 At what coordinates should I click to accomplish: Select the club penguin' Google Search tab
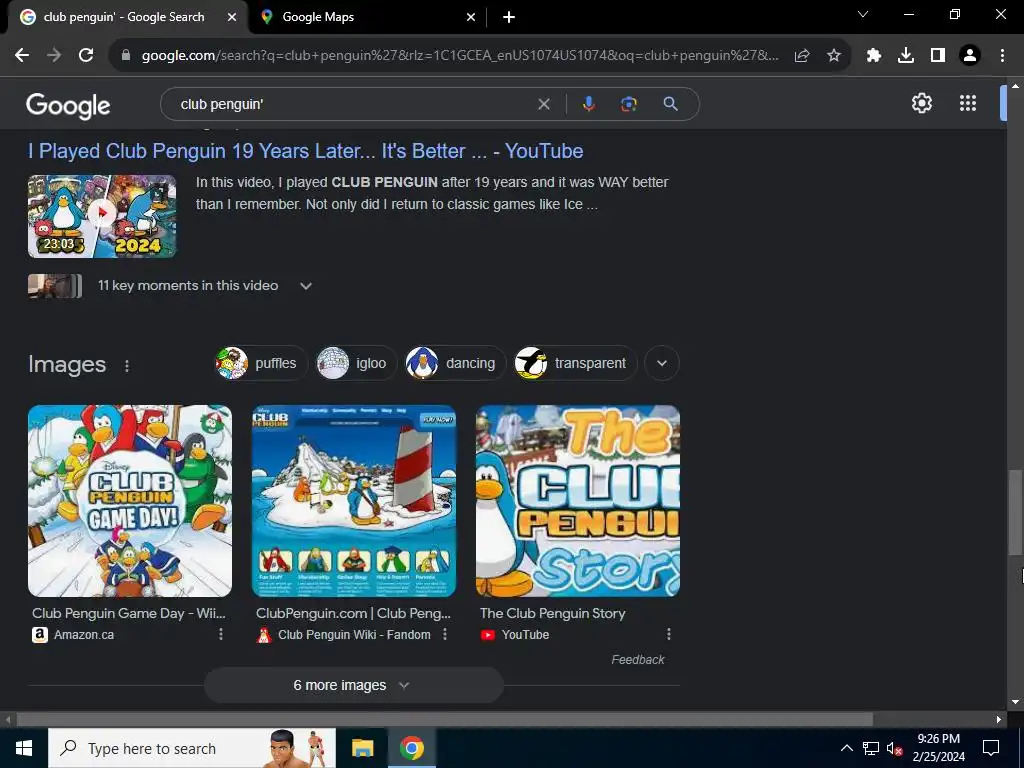pos(124,17)
